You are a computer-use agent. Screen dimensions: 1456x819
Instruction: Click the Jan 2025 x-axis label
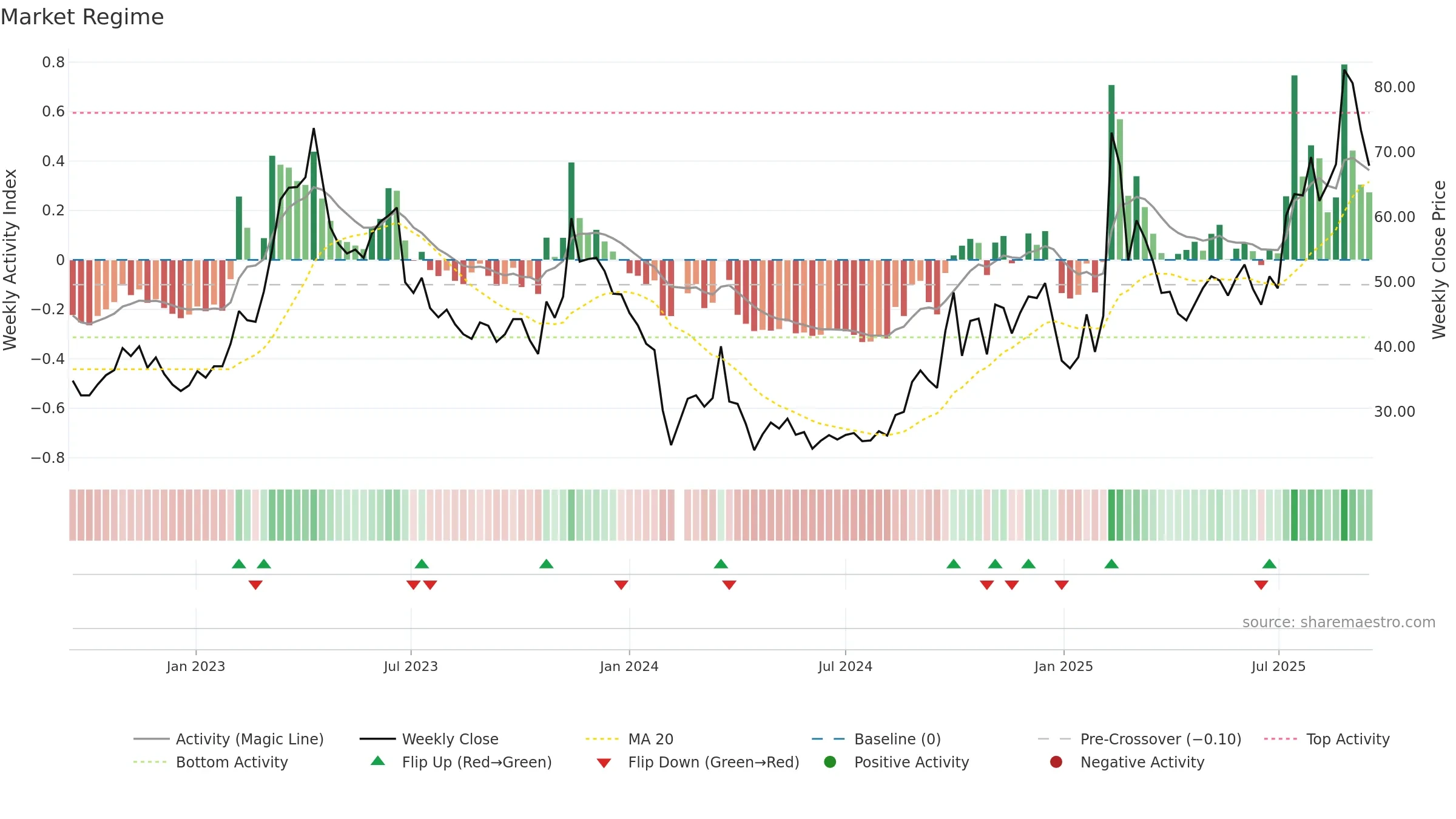coord(1063,666)
